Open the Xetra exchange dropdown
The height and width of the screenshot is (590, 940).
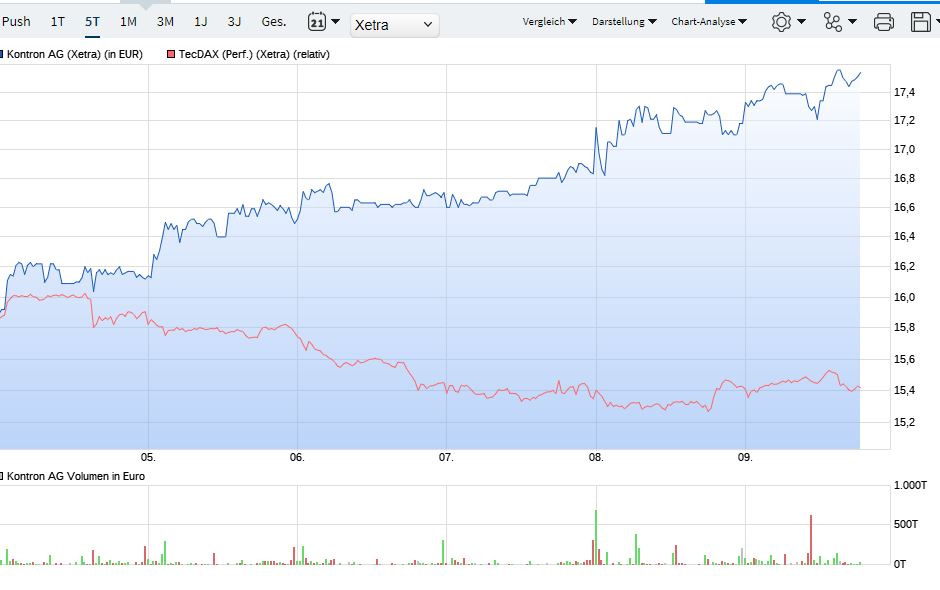point(394,25)
